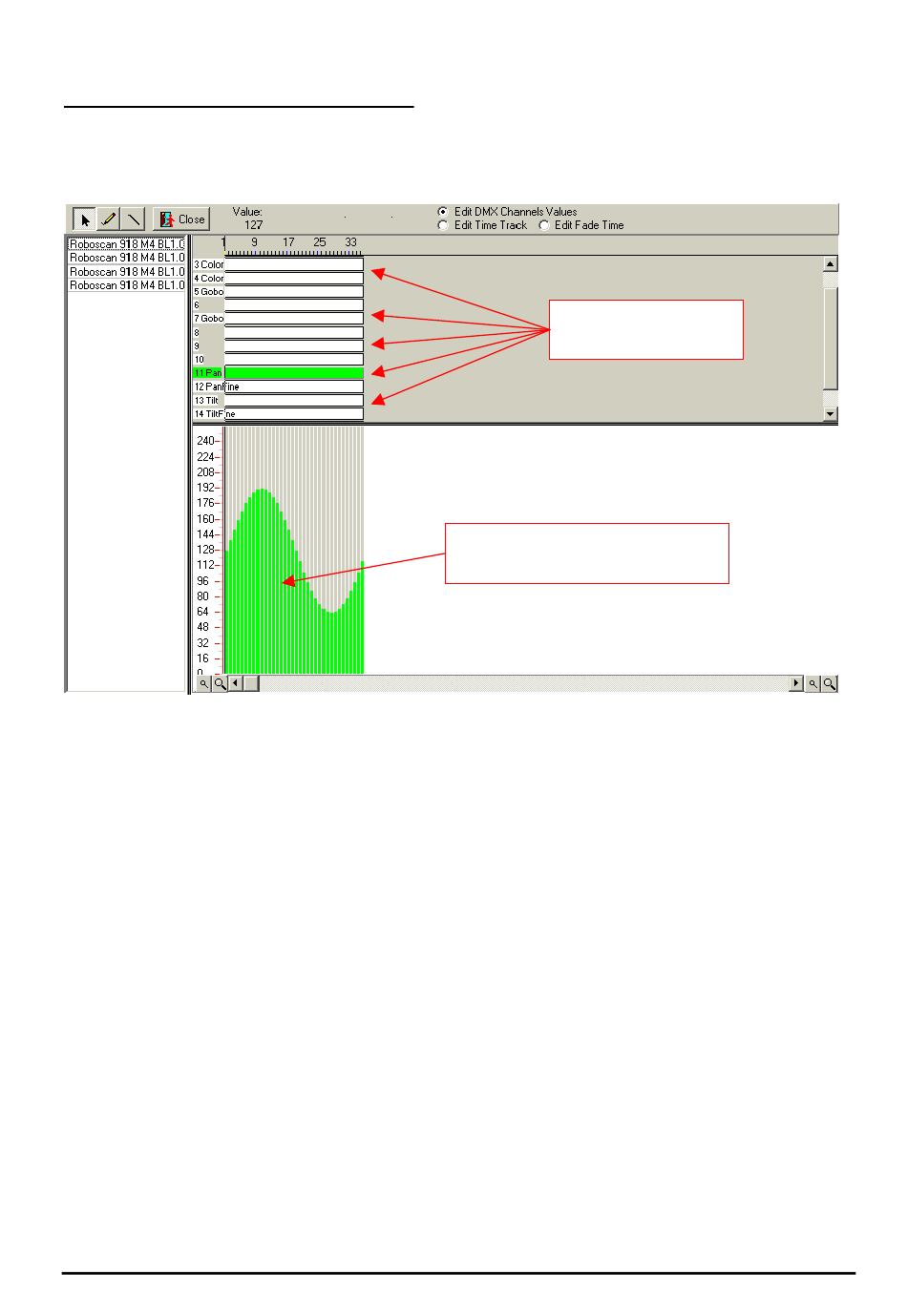This screenshot has height=1316, width=907.
Task: Select the pencil draw tool
Action: click(x=109, y=219)
